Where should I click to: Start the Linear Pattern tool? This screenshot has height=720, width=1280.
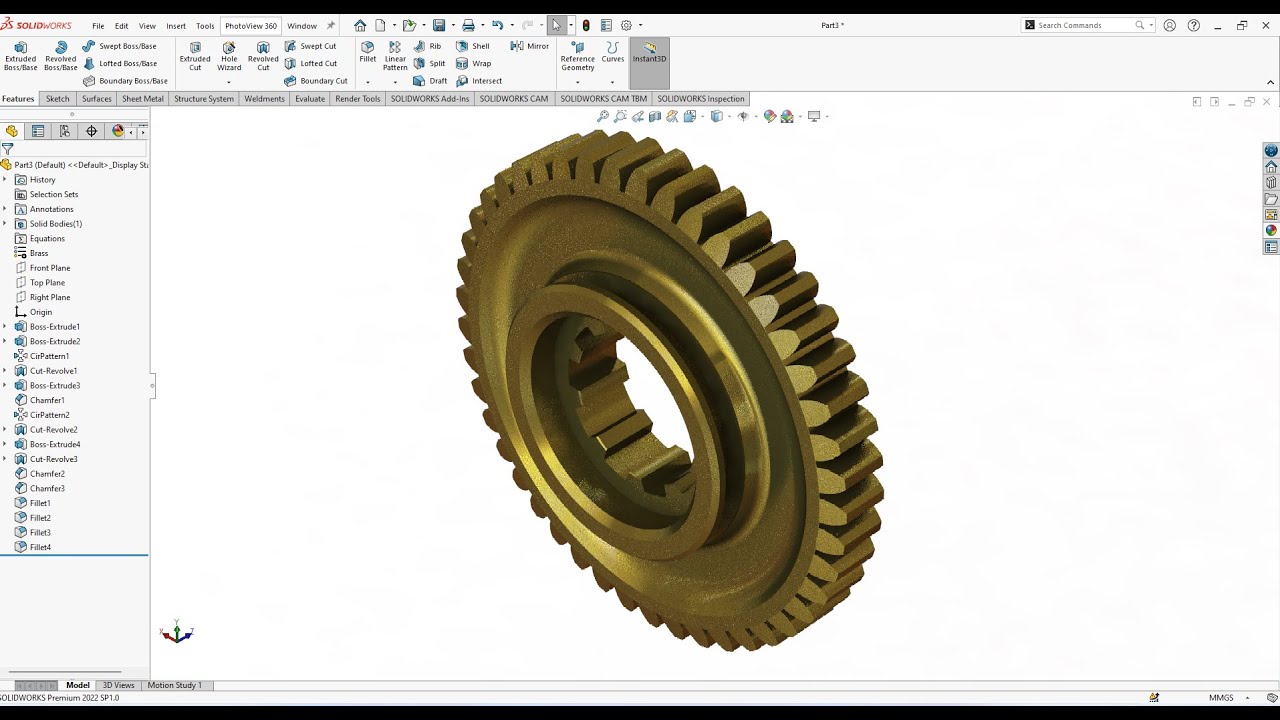pos(395,56)
